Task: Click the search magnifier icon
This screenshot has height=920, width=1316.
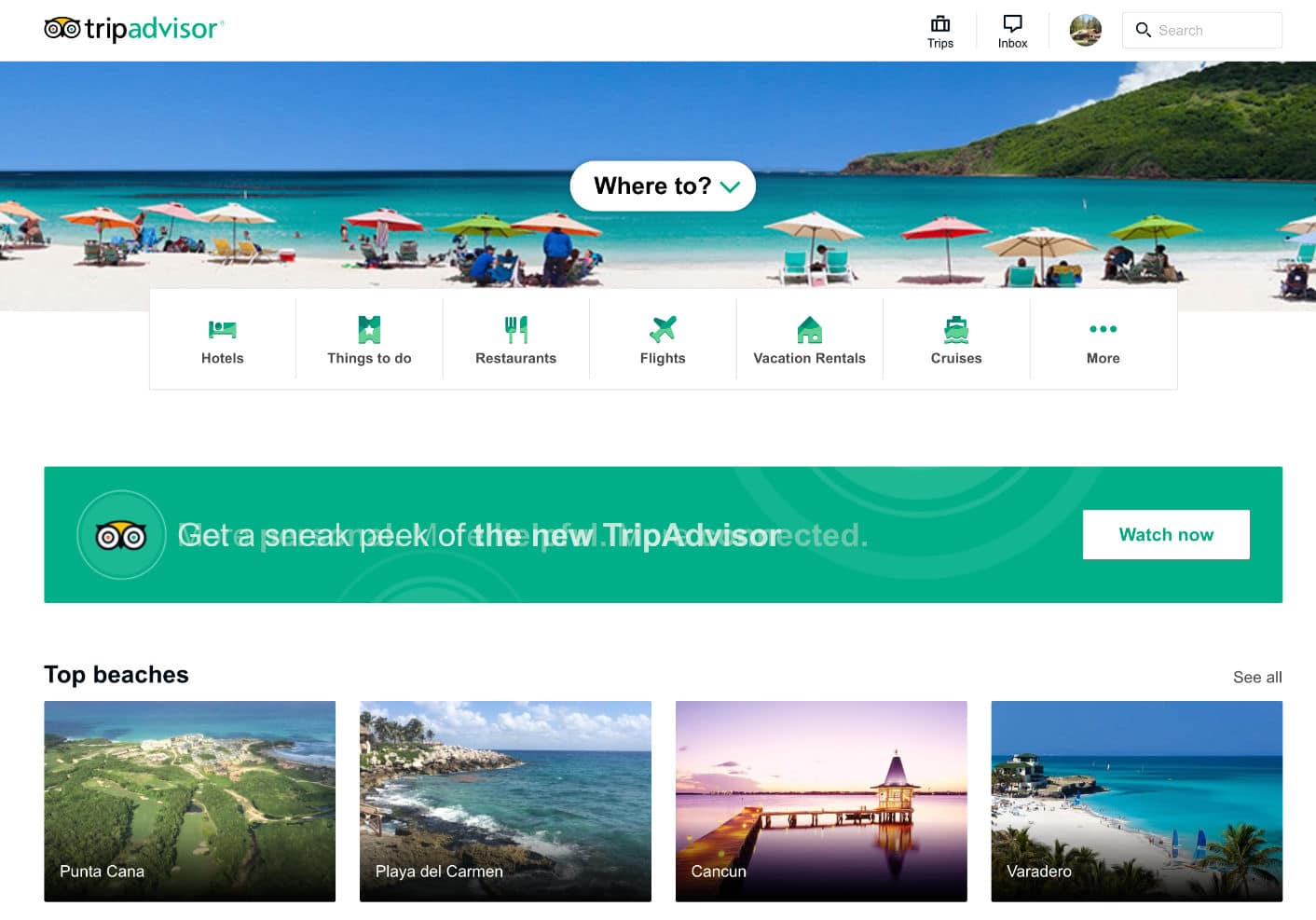Action: tap(1144, 30)
